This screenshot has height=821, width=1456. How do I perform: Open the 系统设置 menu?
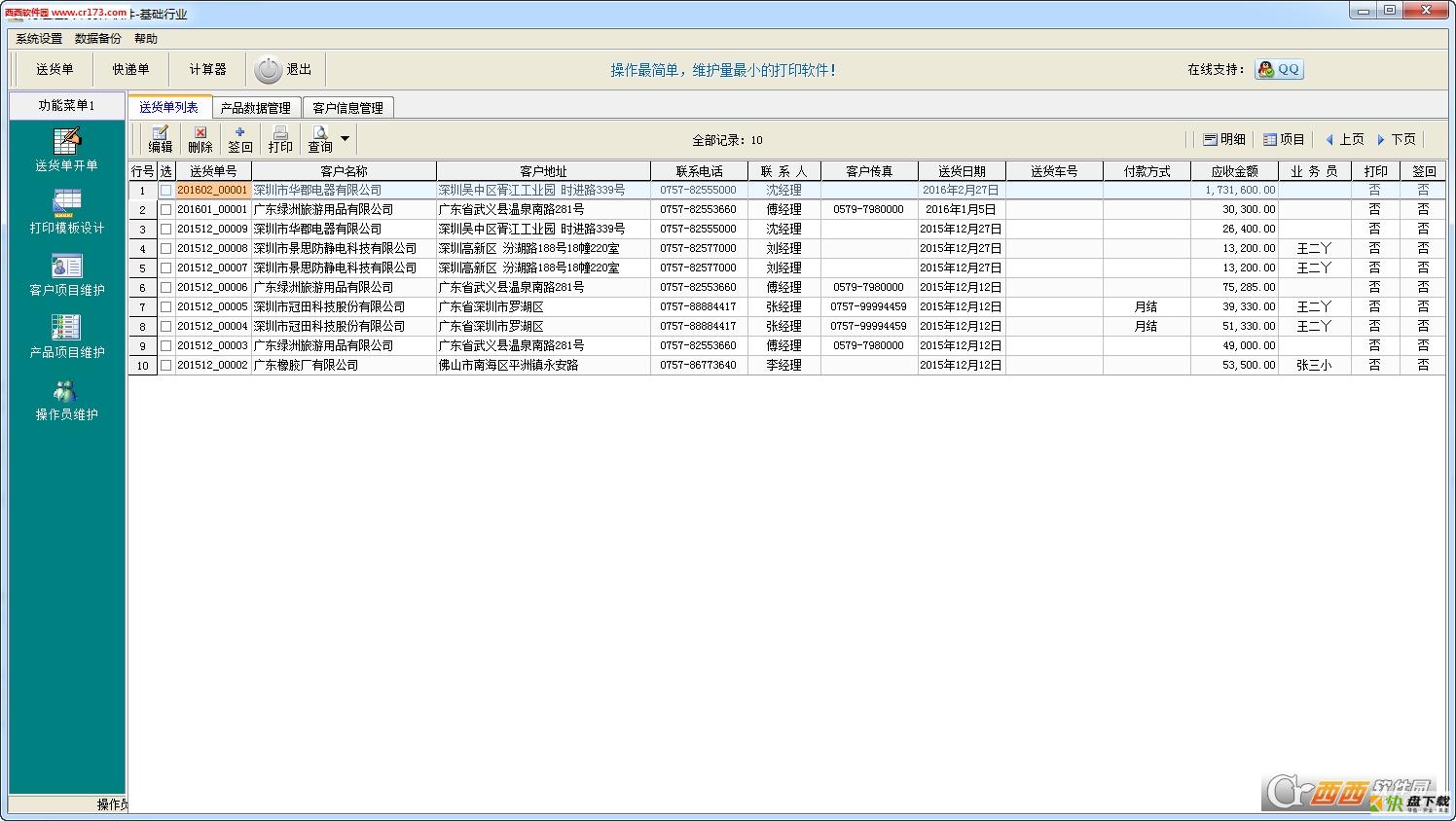(39, 39)
